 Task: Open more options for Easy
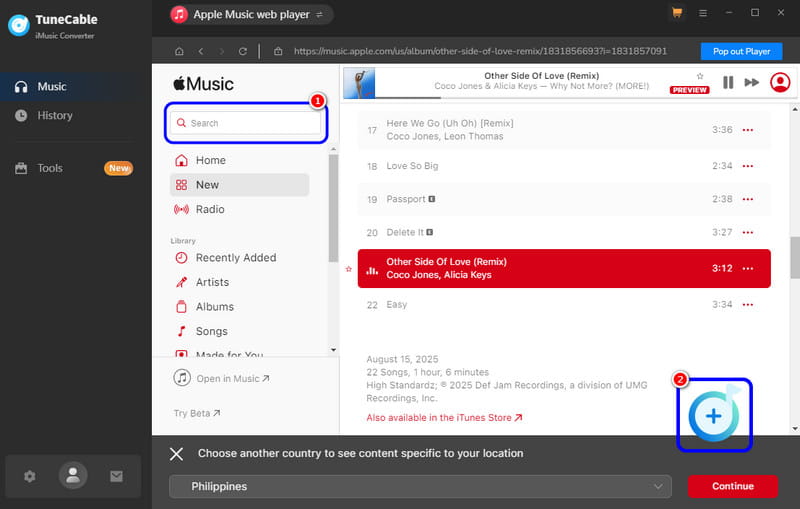tap(748, 304)
